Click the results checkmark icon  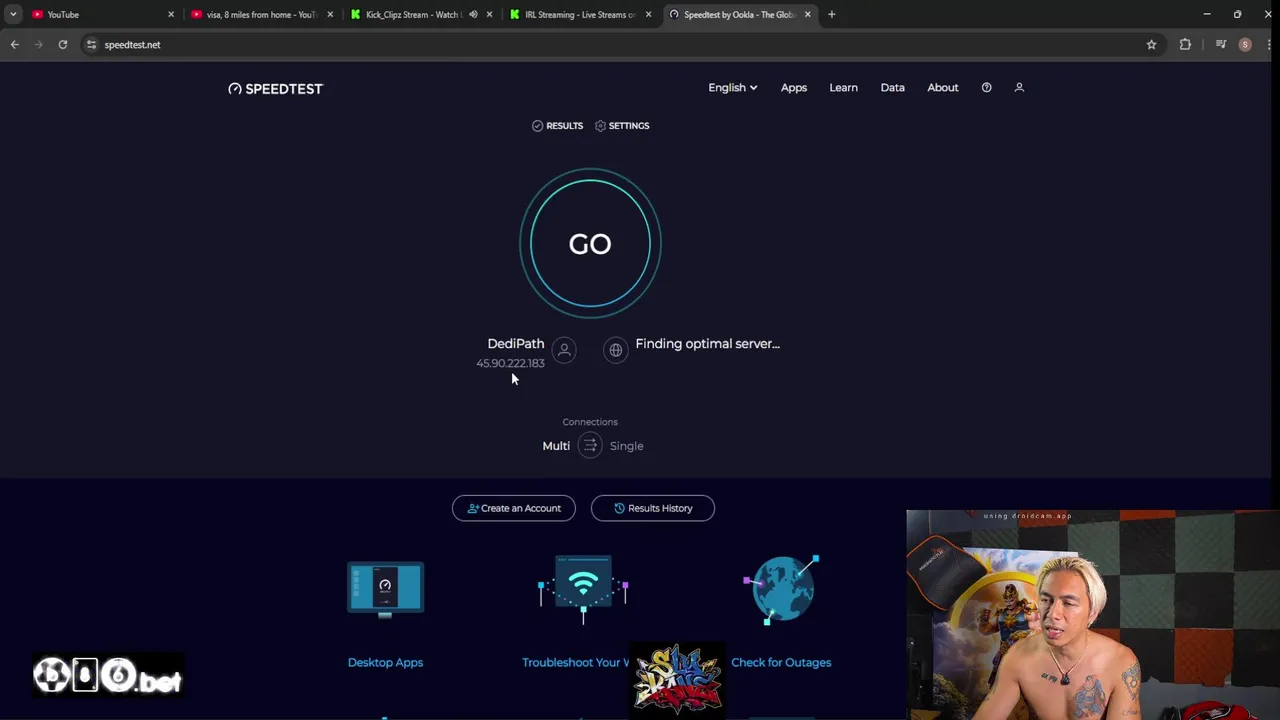pos(537,126)
